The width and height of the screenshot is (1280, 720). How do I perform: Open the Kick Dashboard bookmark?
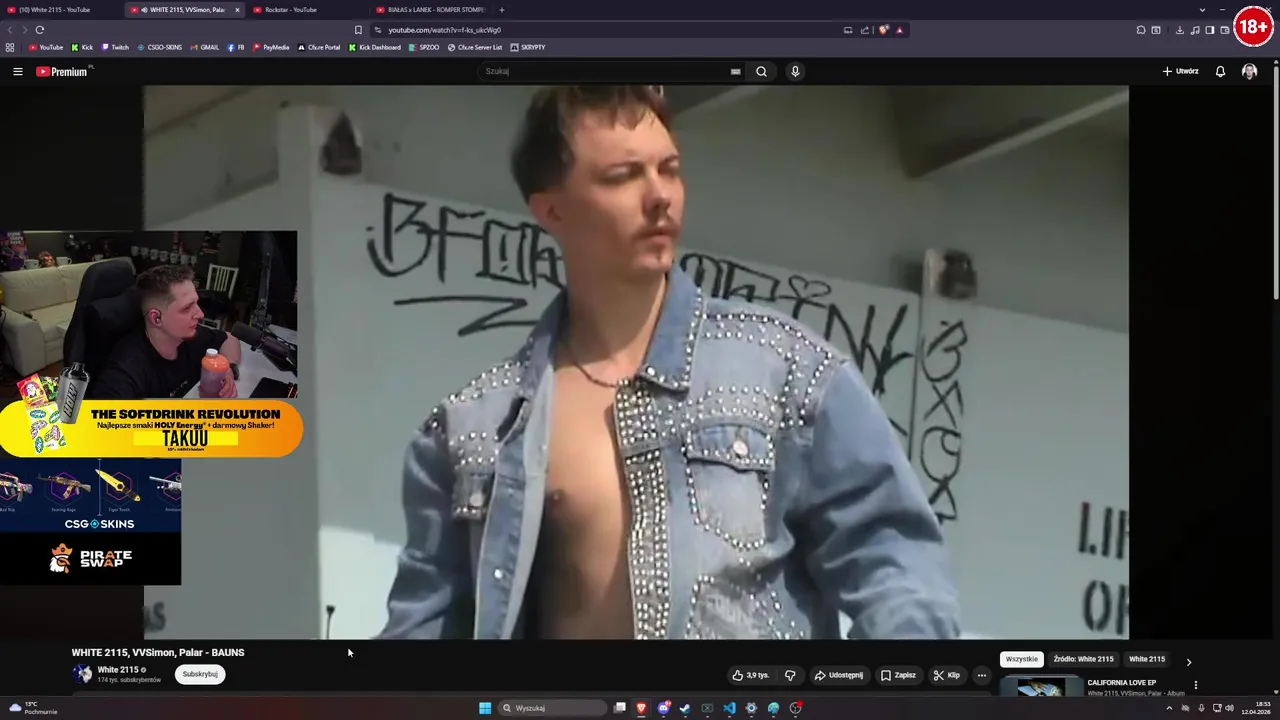[x=375, y=47]
